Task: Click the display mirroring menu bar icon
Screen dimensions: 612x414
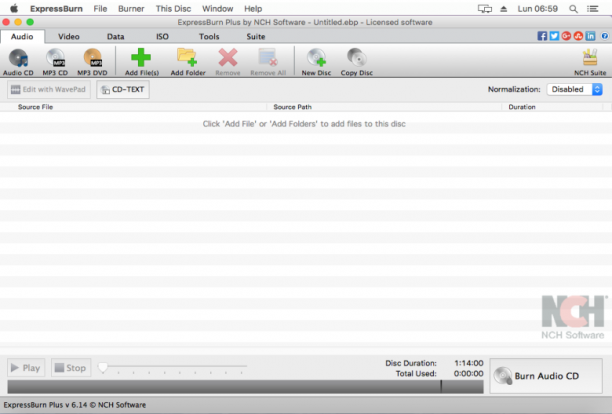Action: click(485, 9)
